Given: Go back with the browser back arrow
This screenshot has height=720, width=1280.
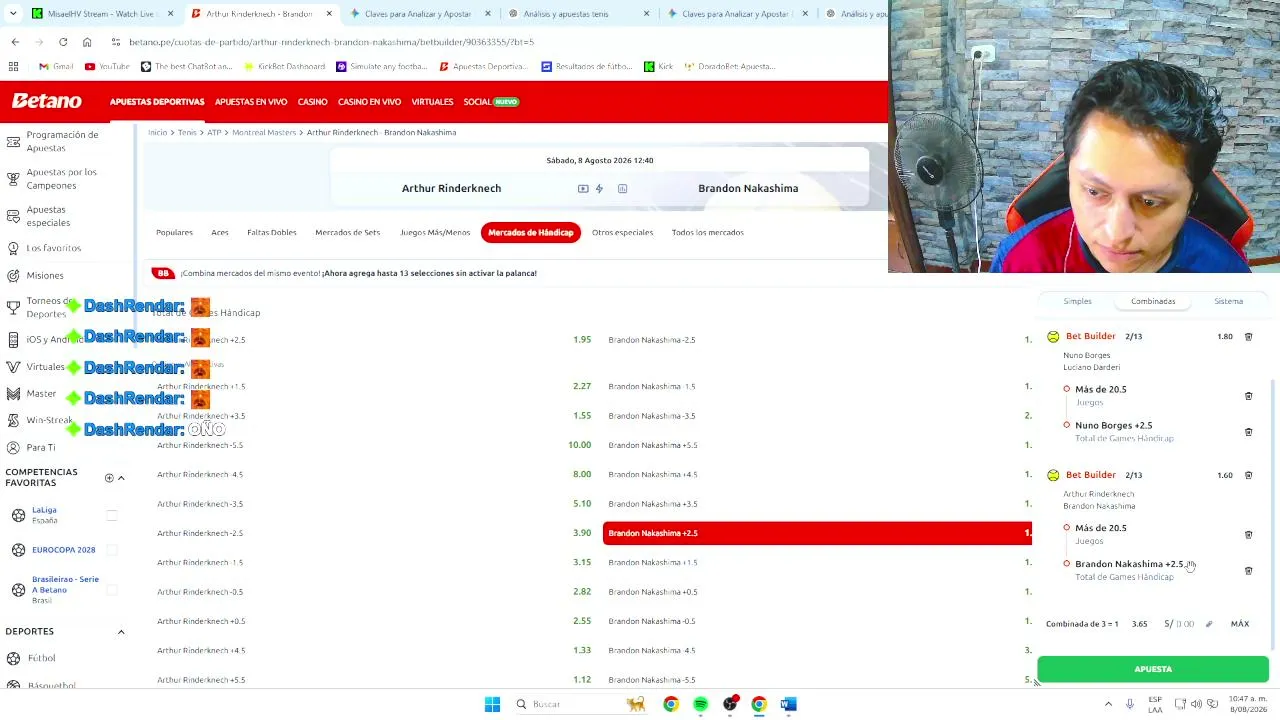Looking at the screenshot, I should (x=15, y=42).
